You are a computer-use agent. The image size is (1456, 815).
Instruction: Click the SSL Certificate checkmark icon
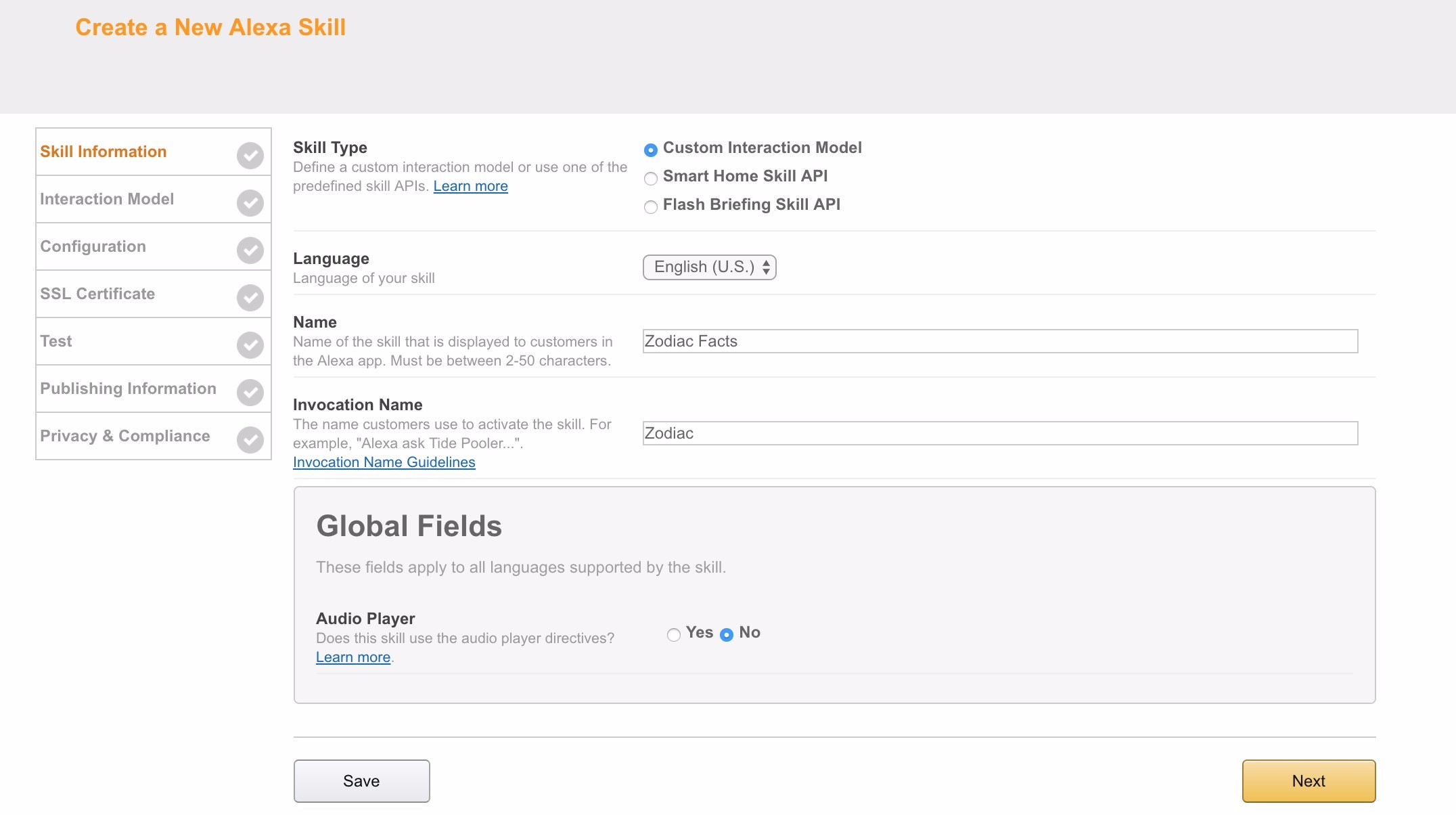pyautogui.click(x=250, y=298)
